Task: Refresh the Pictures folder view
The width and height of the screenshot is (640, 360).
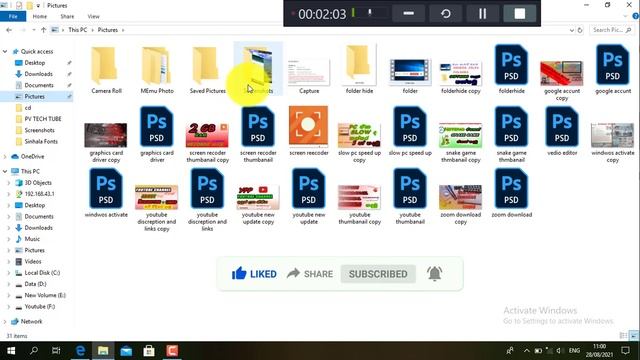Action: pos(580,30)
